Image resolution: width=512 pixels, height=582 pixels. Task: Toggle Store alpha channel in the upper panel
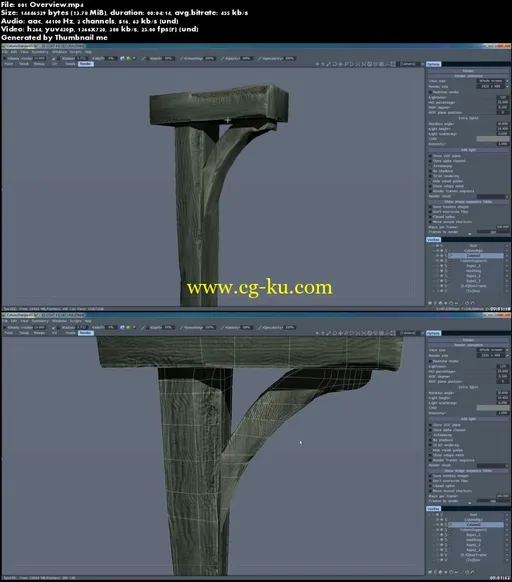(430, 161)
